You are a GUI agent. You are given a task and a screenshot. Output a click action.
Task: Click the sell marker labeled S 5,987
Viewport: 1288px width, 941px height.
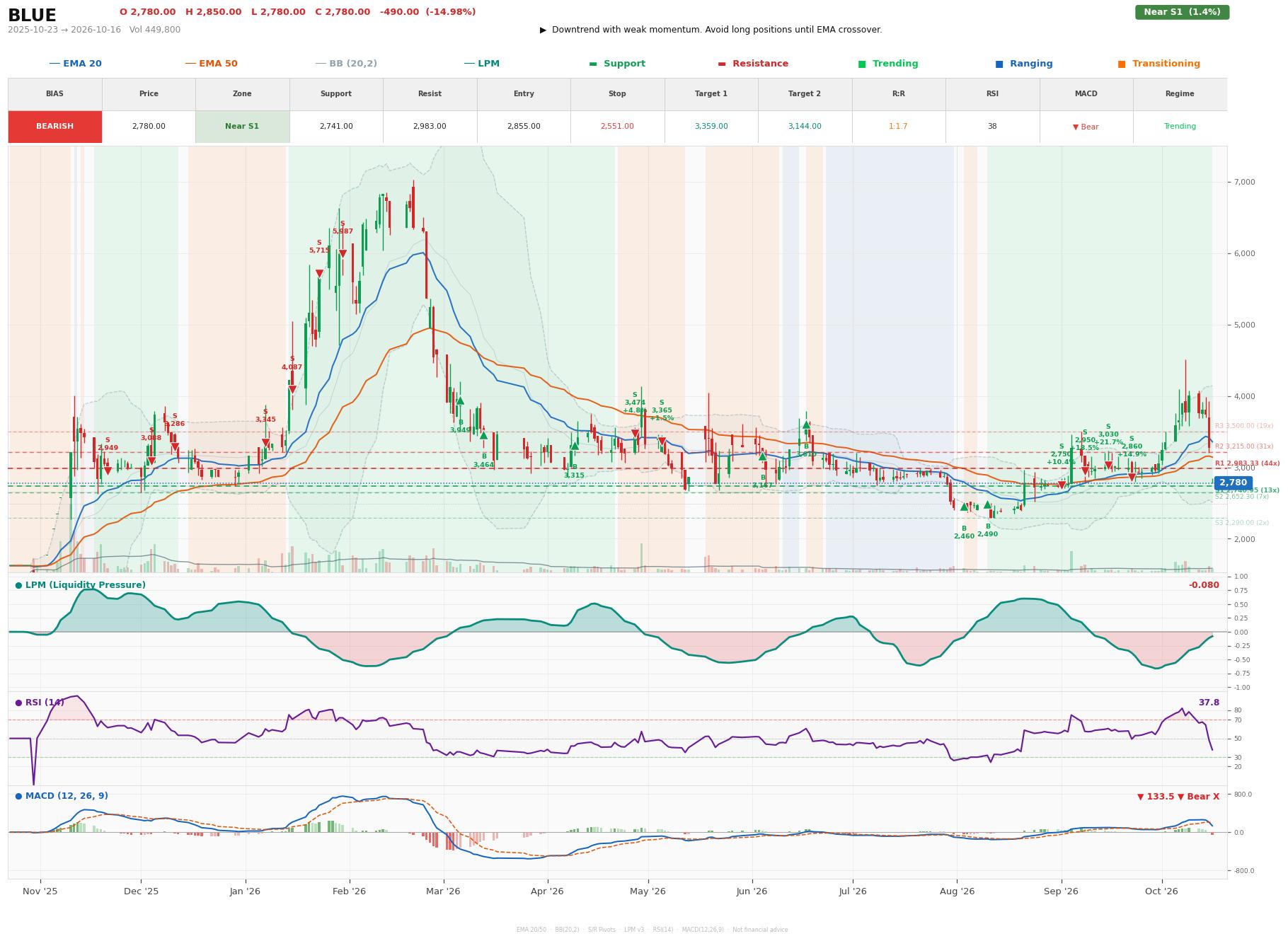coord(343,254)
